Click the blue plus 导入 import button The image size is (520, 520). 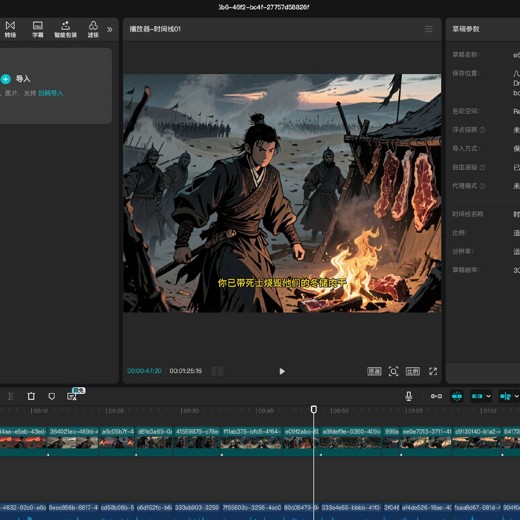[6, 79]
